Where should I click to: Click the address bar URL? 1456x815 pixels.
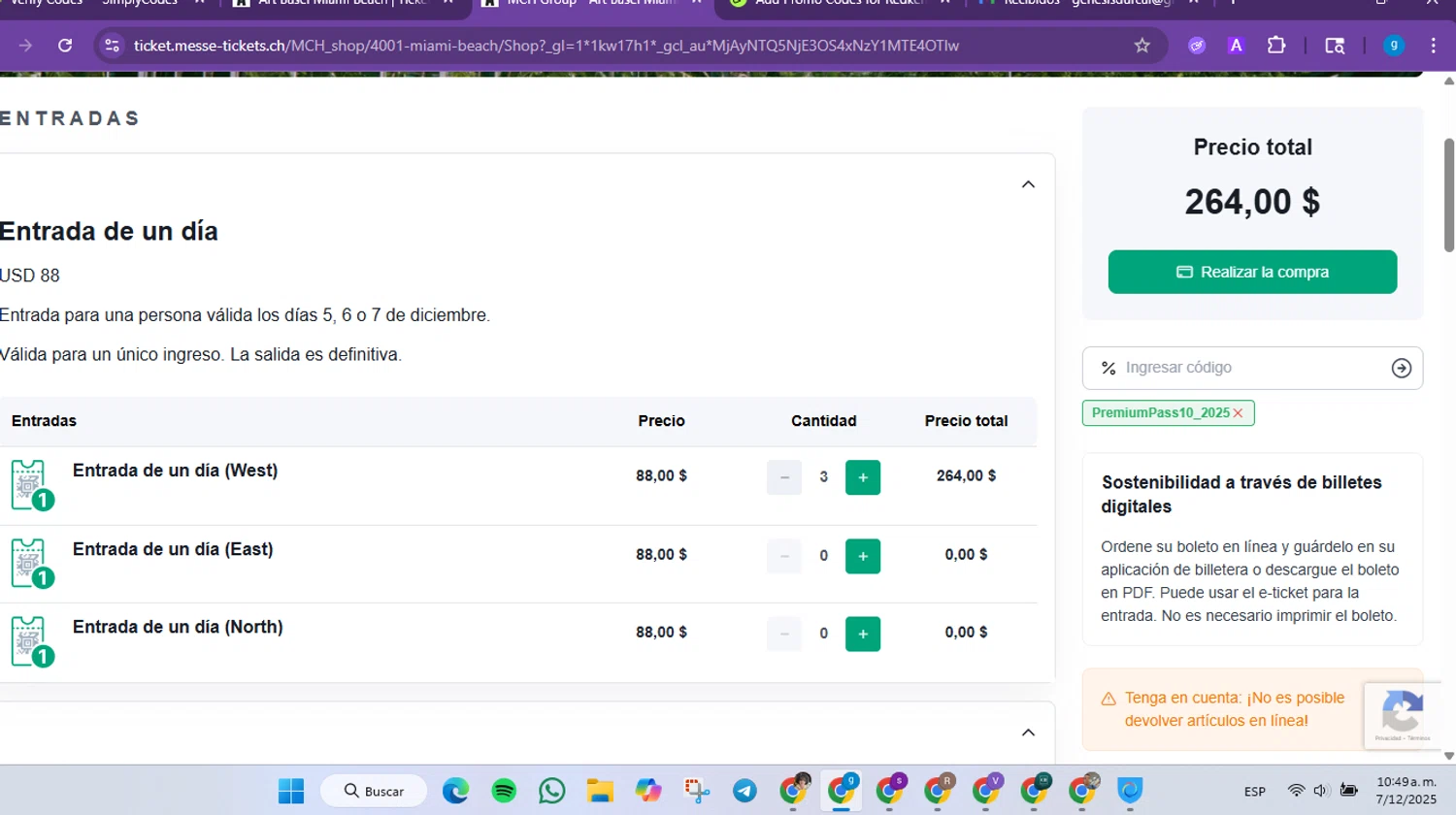[x=546, y=46]
